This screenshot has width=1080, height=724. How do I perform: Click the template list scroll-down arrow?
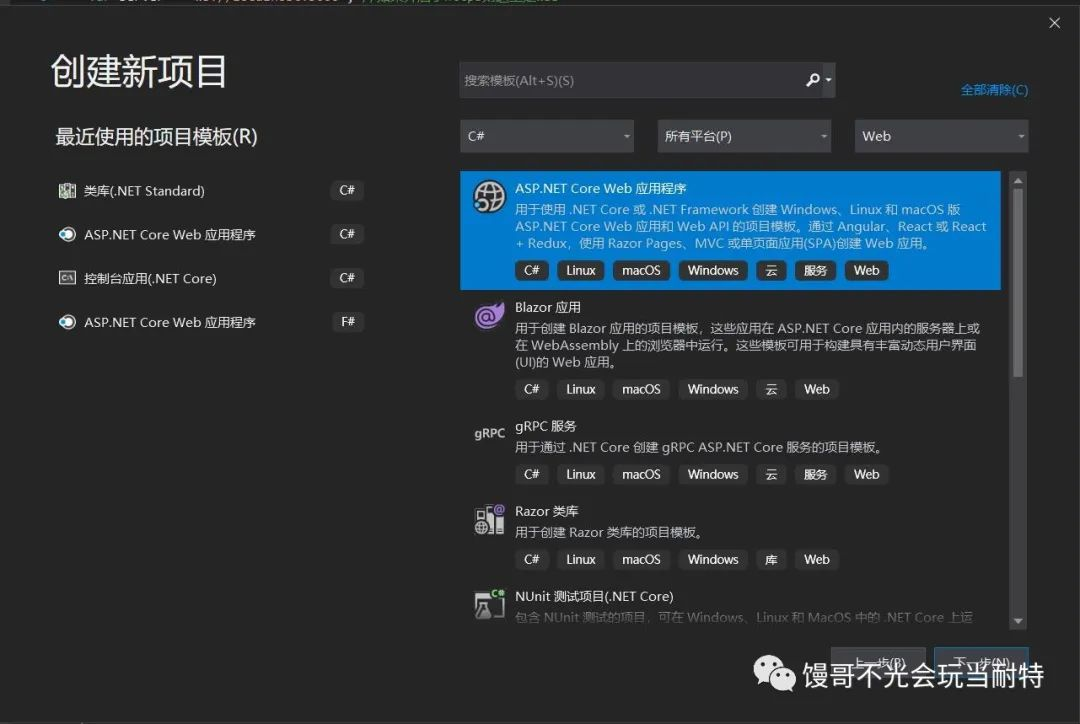(x=1018, y=621)
